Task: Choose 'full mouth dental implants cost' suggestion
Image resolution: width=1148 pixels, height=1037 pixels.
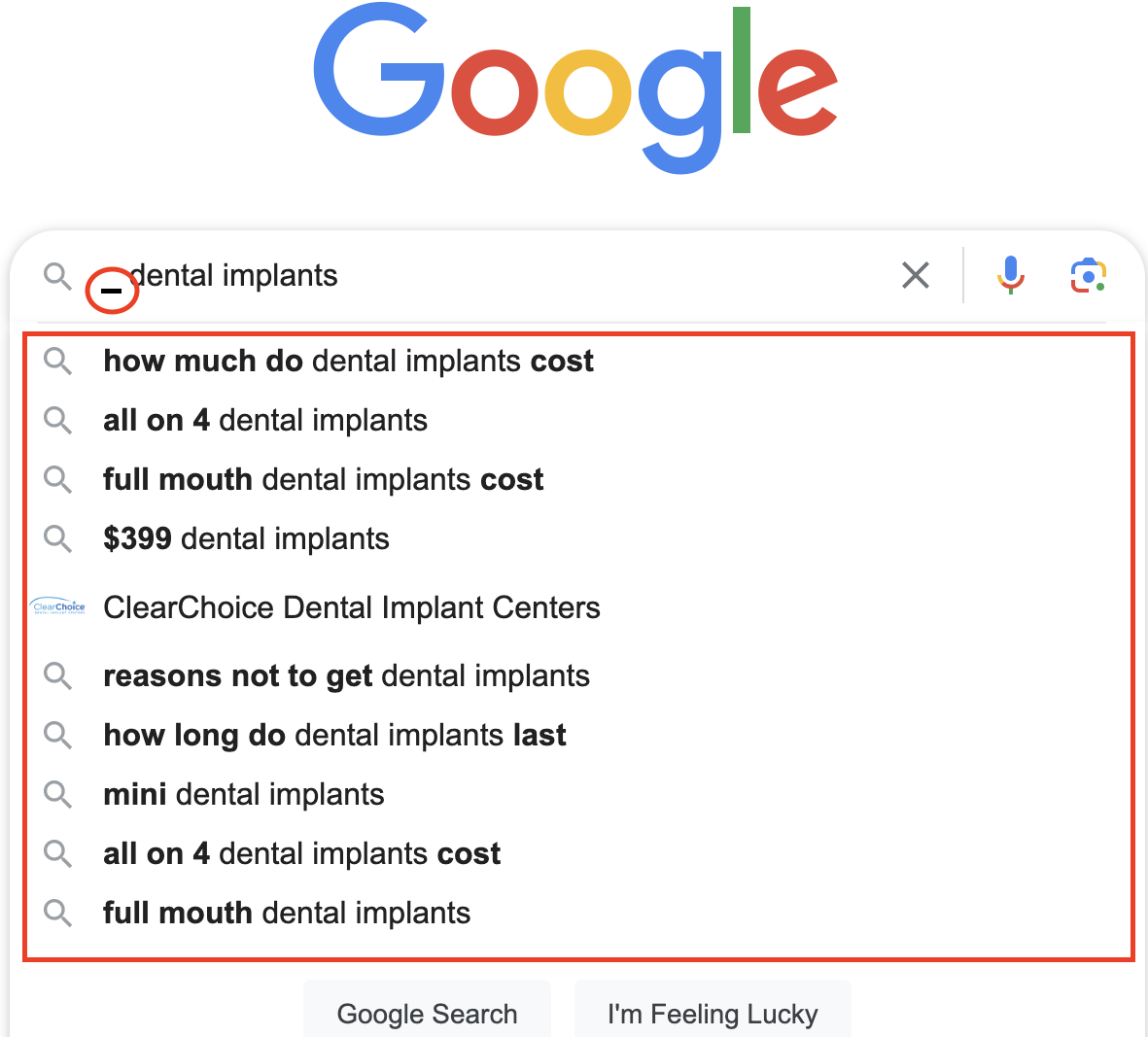Action: click(578, 479)
